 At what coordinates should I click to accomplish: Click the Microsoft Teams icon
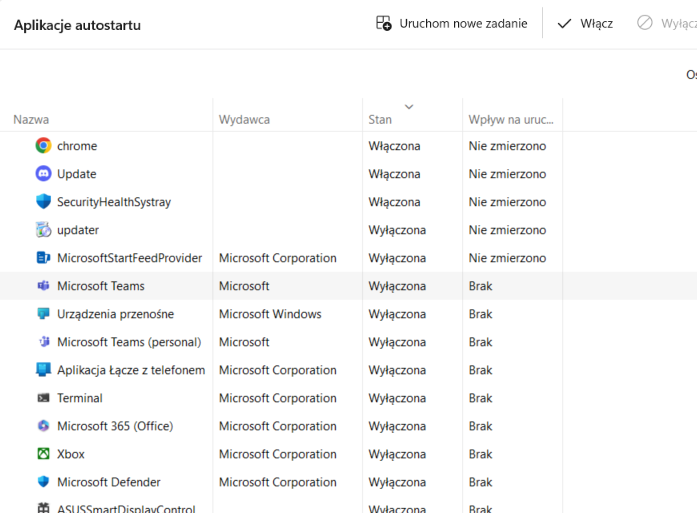coord(43,286)
